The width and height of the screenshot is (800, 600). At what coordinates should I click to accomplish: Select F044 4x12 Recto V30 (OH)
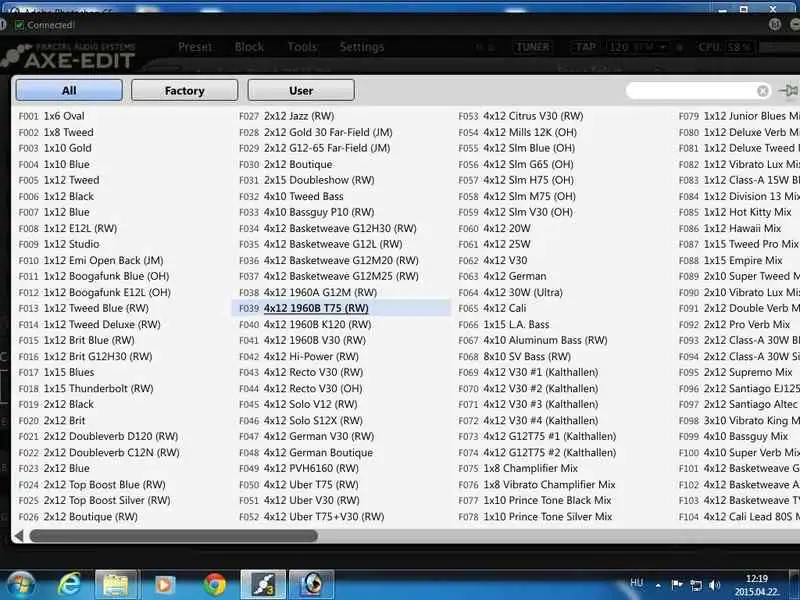301,388
